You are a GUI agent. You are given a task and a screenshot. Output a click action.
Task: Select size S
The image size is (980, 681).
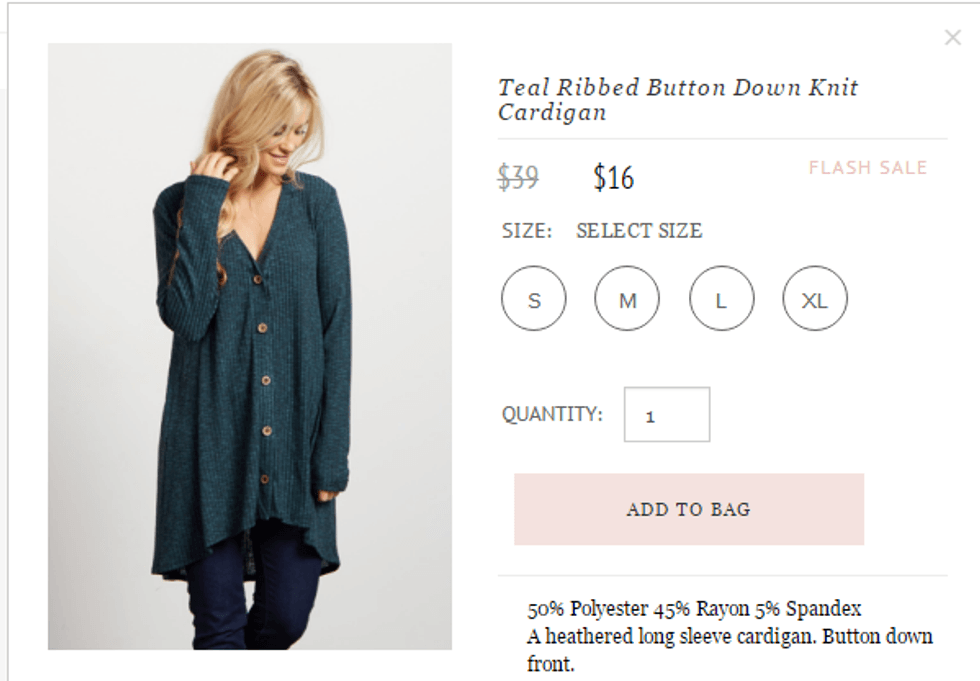click(x=534, y=299)
